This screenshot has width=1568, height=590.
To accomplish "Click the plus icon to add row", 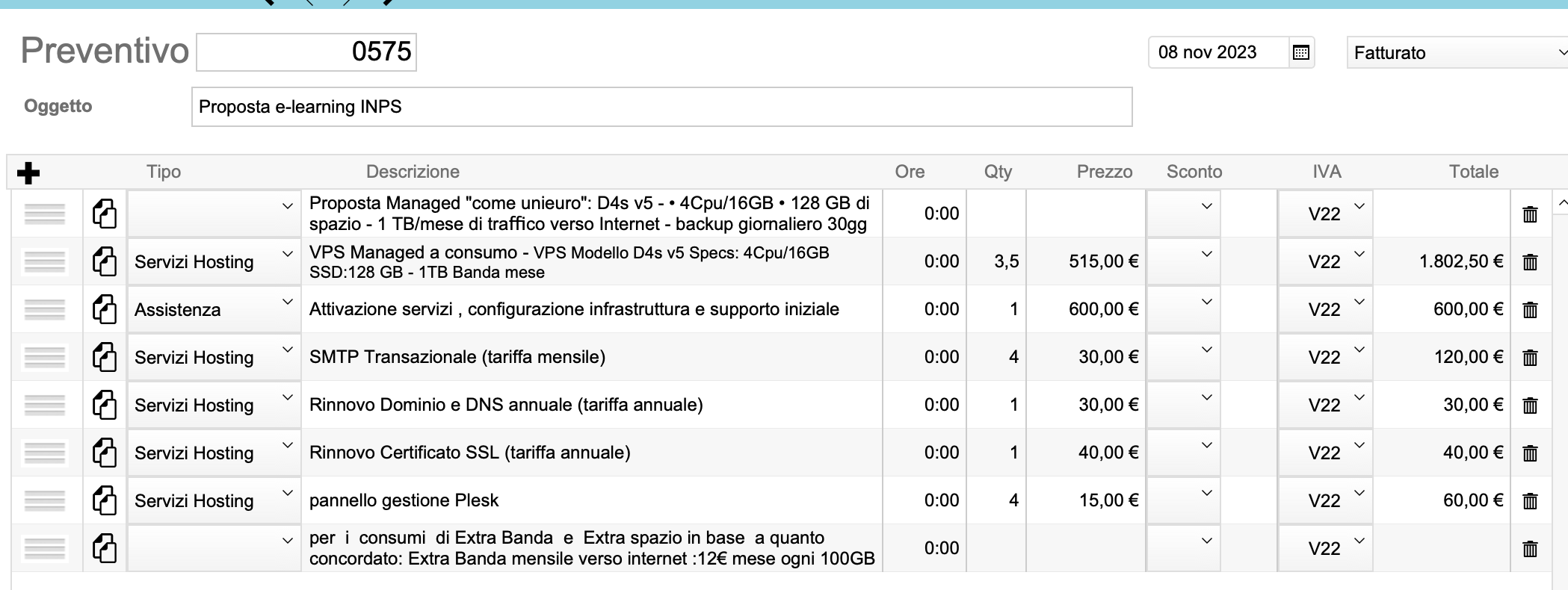I will point(28,173).
